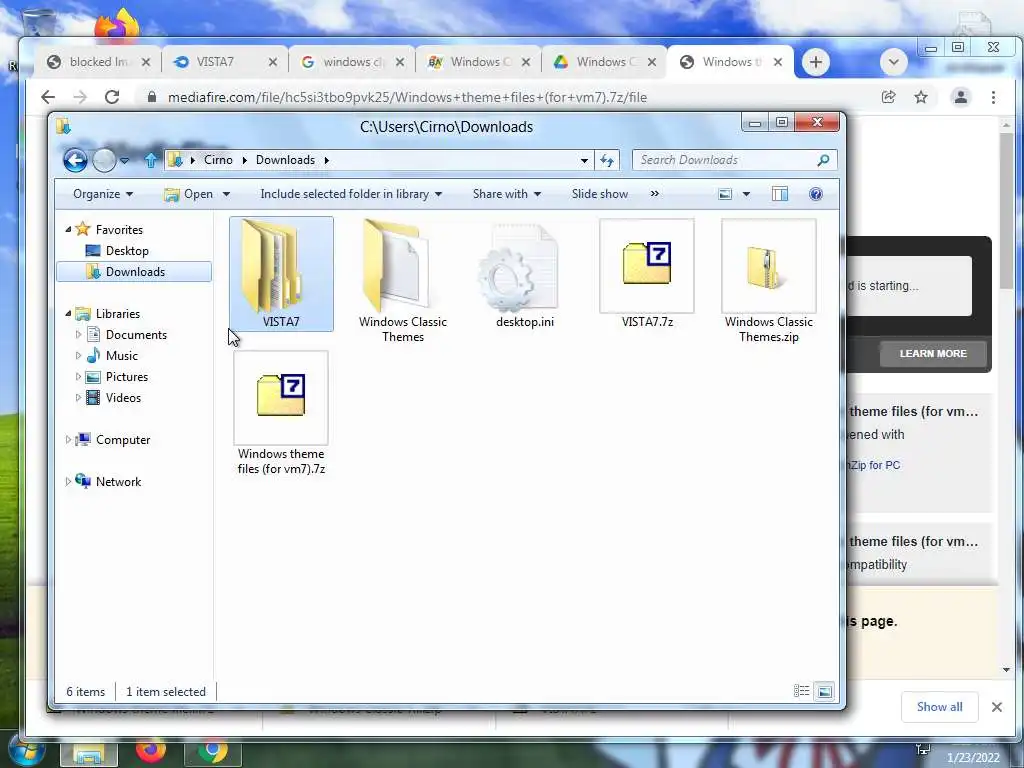Collapse the Libraries group

69,313
